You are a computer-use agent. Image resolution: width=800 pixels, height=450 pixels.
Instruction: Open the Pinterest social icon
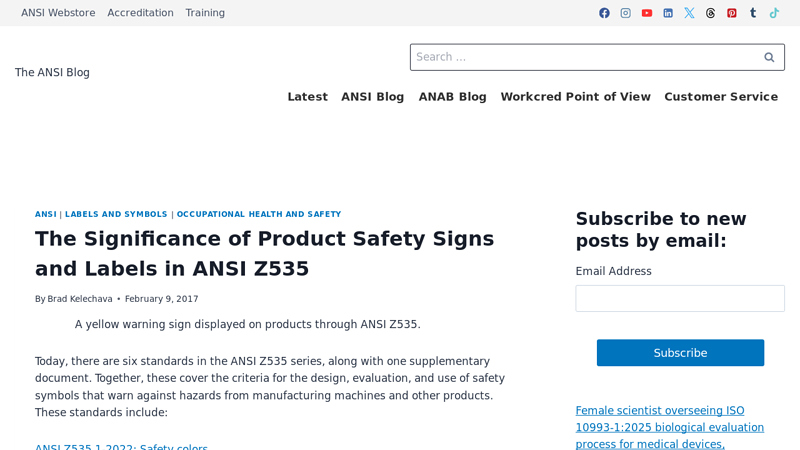click(x=732, y=13)
